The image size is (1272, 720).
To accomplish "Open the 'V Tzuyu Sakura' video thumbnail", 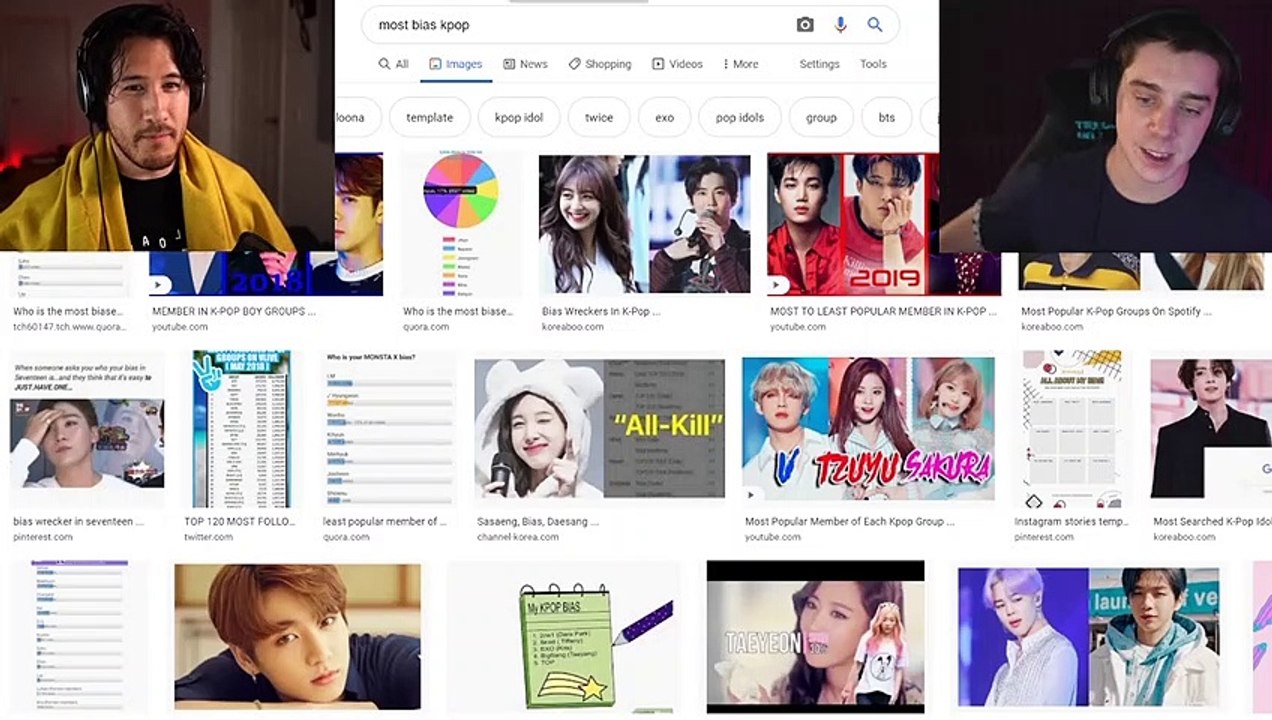I will [868, 428].
